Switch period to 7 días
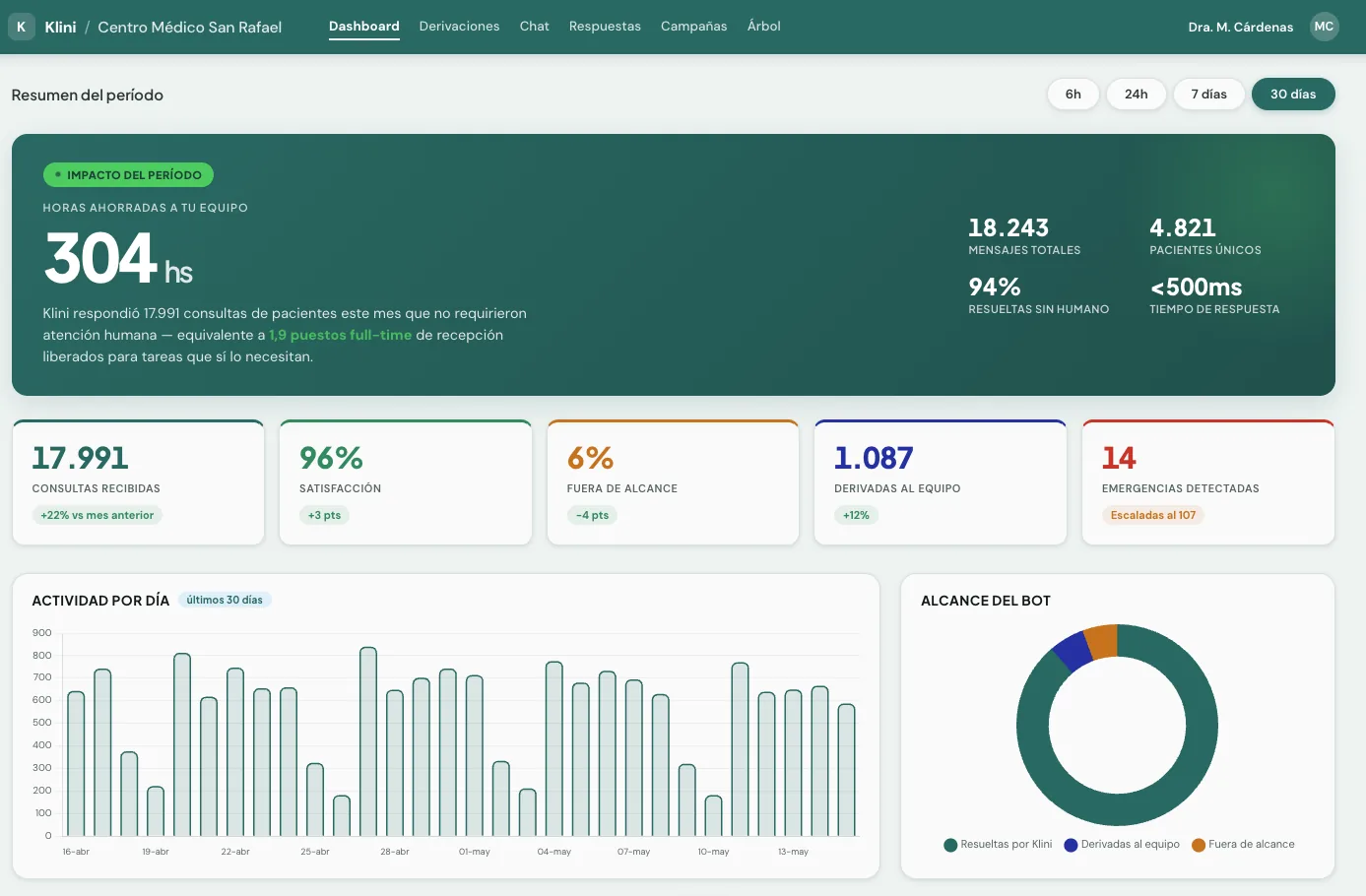The image size is (1366, 896). click(1209, 95)
